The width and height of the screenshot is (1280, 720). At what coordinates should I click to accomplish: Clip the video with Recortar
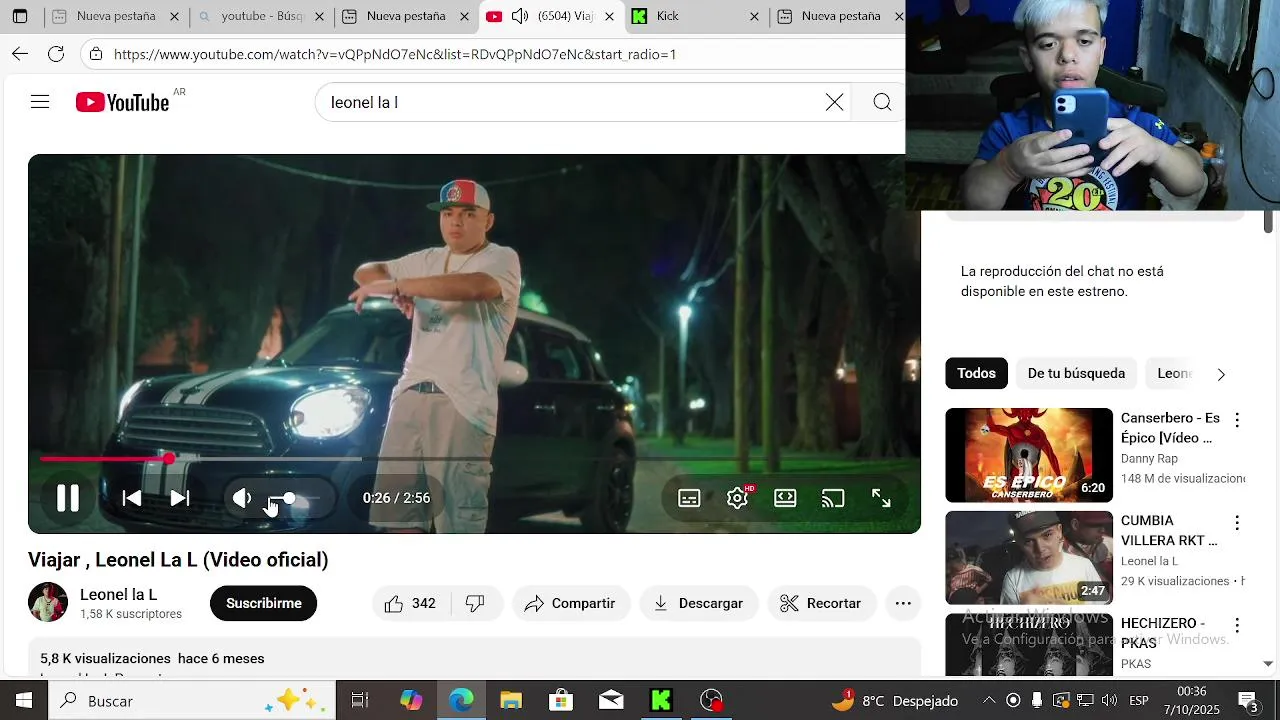pyautogui.click(x=821, y=603)
